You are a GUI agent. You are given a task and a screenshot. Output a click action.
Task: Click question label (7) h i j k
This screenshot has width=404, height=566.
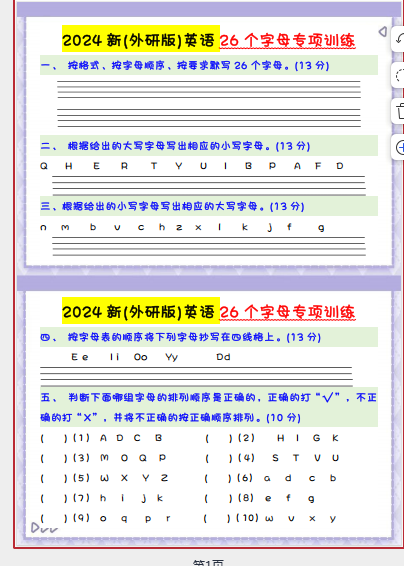(81, 498)
